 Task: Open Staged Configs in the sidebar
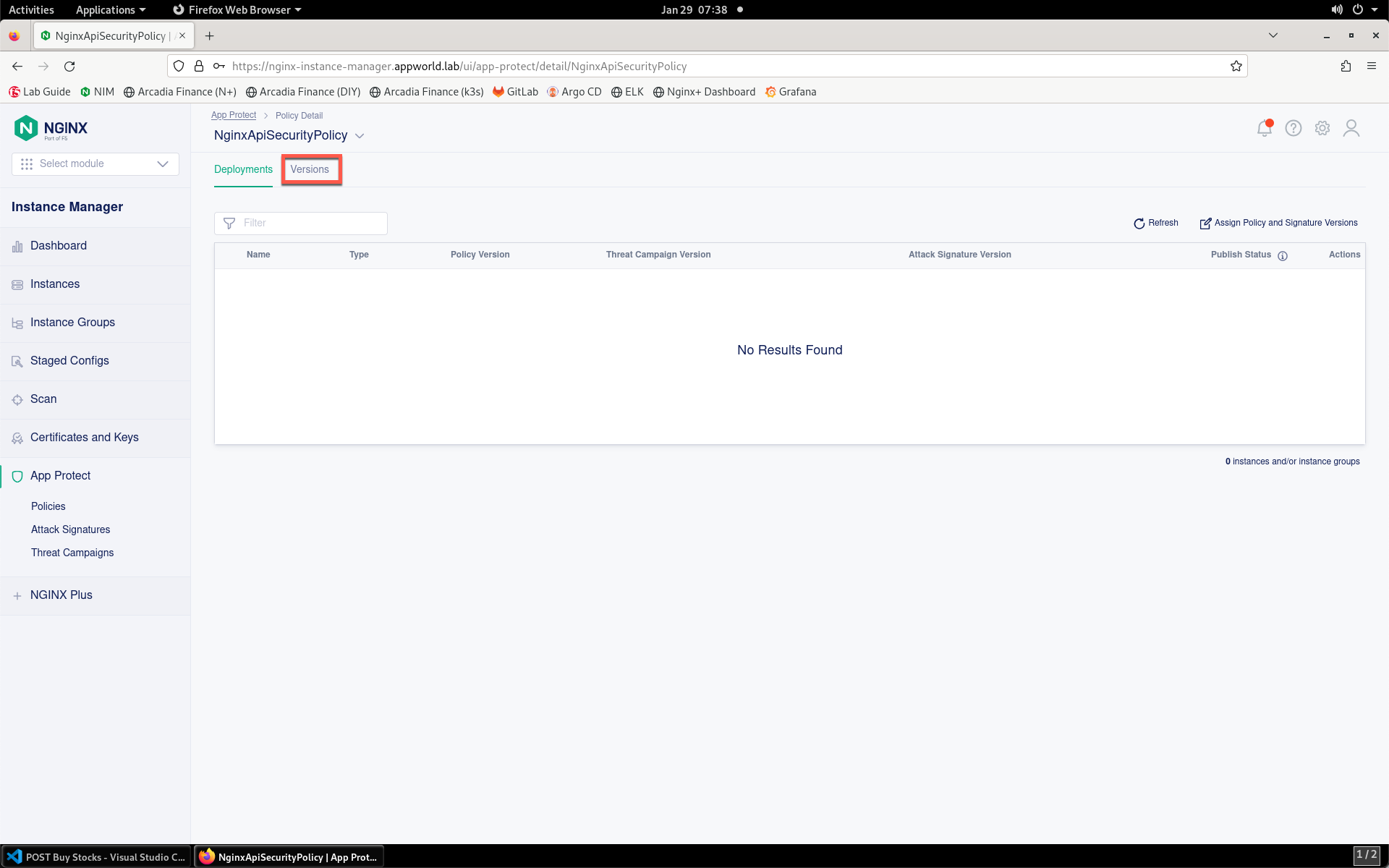point(95,361)
